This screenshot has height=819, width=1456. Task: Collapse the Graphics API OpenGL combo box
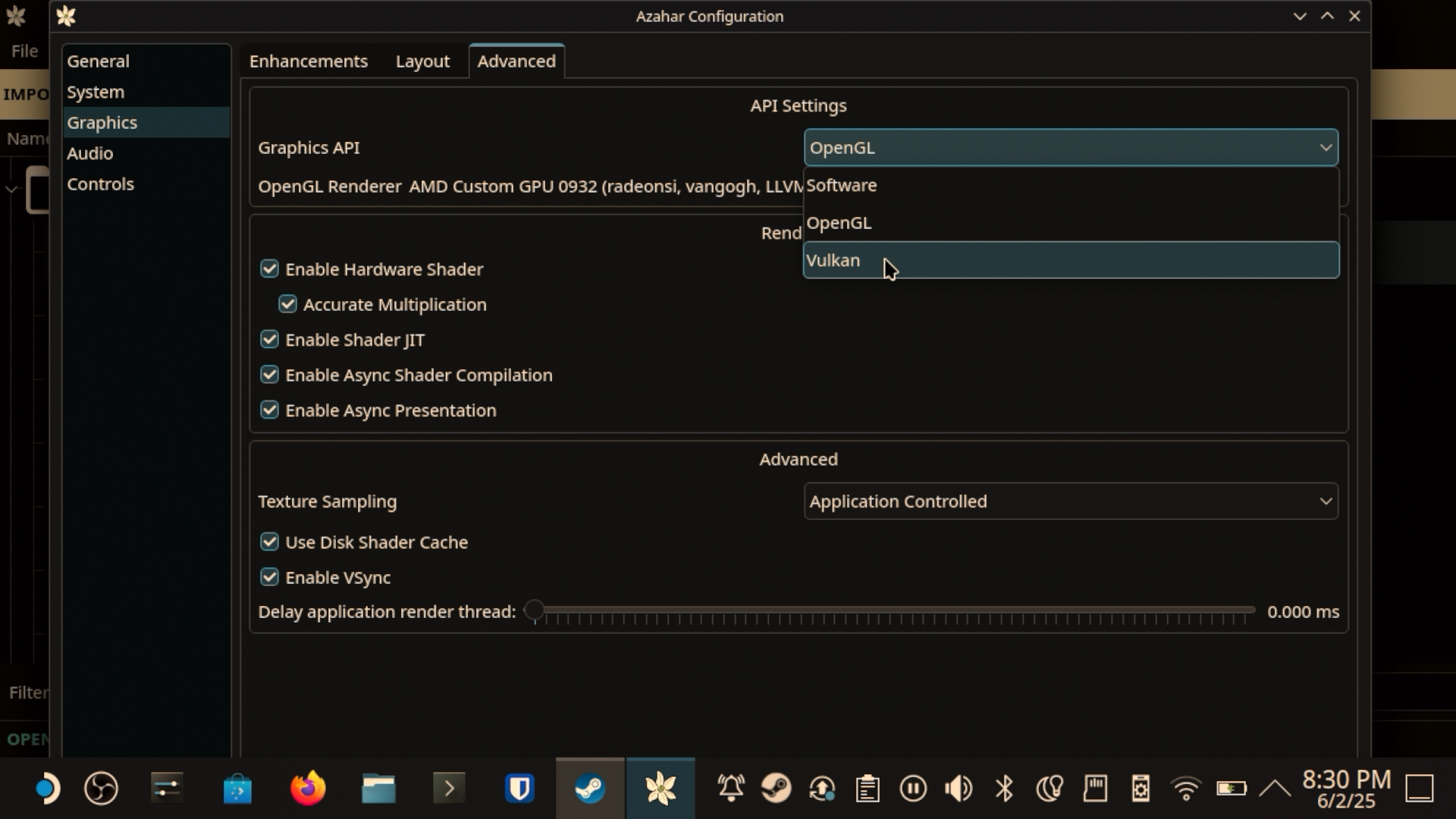tap(1071, 147)
